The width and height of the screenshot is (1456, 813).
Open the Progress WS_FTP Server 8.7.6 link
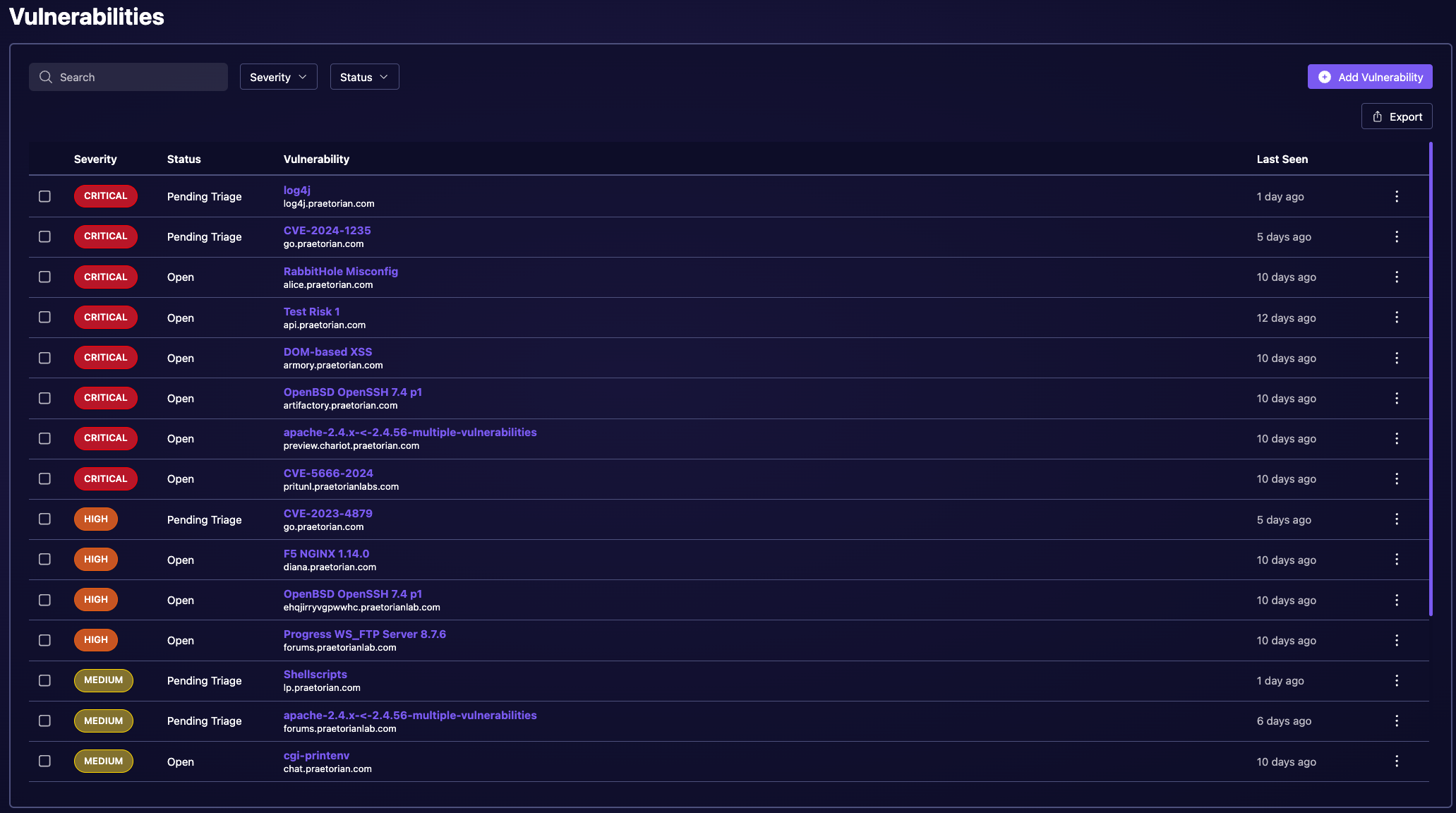click(365, 634)
